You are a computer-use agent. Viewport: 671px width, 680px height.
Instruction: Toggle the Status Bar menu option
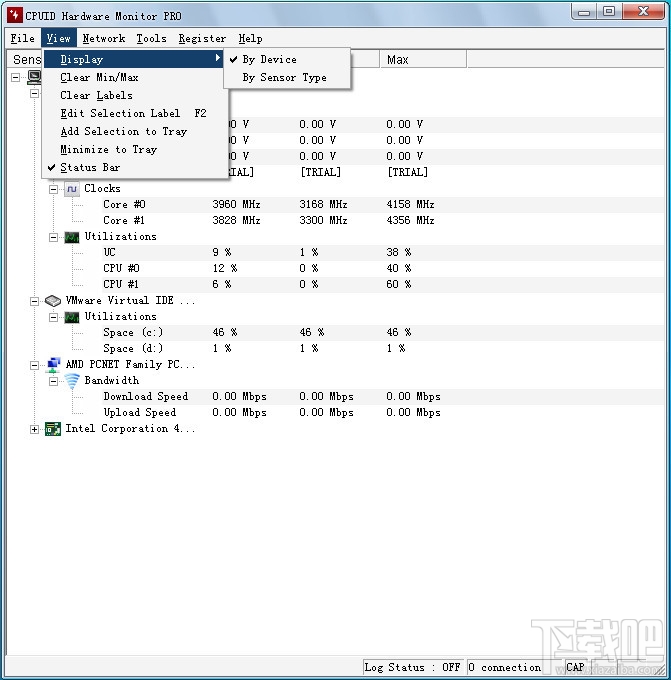pos(135,167)
